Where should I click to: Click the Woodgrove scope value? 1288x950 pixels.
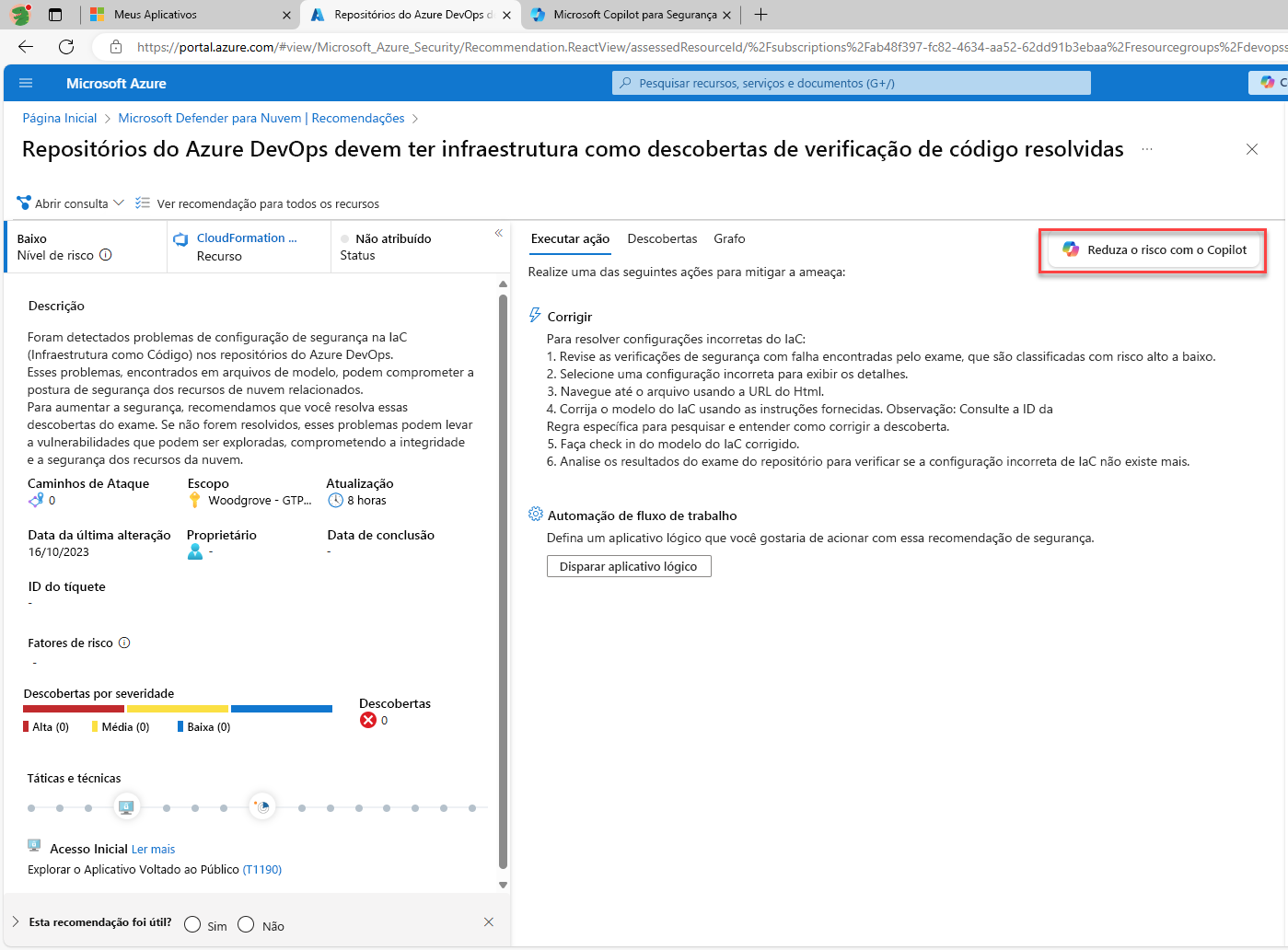coord(260,500)
